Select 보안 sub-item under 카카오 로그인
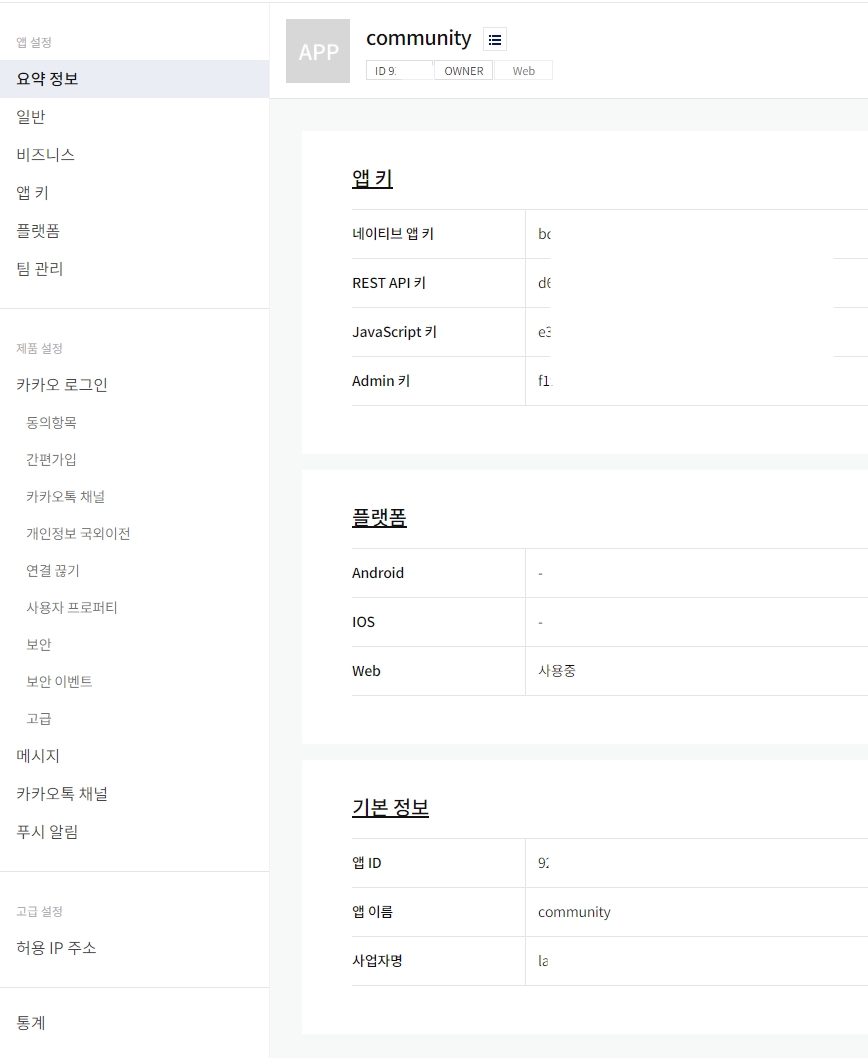This screenshot has height=1058, width=868. (38, 644)
